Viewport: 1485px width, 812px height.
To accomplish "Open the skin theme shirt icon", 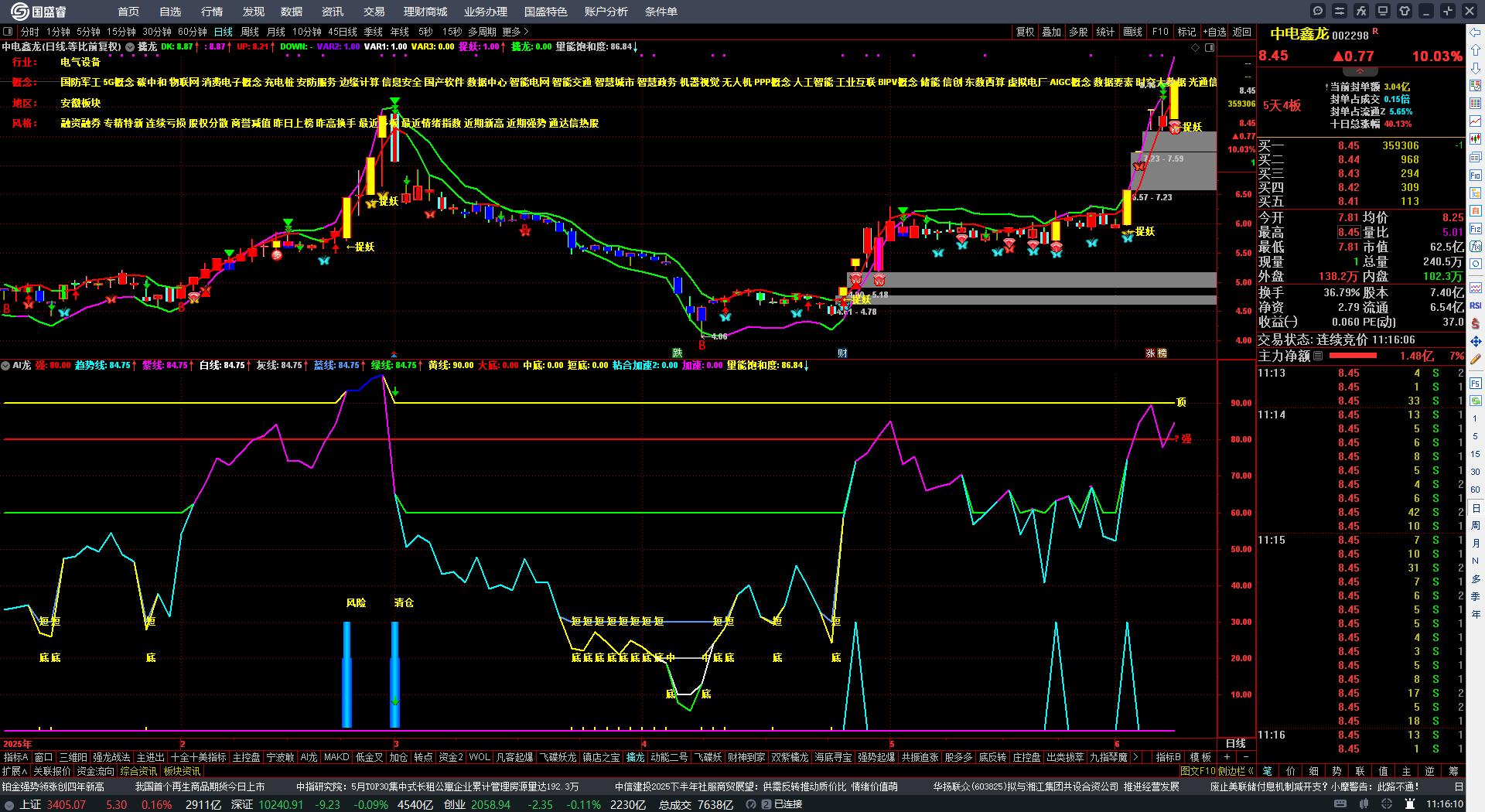I will 1405,11.
